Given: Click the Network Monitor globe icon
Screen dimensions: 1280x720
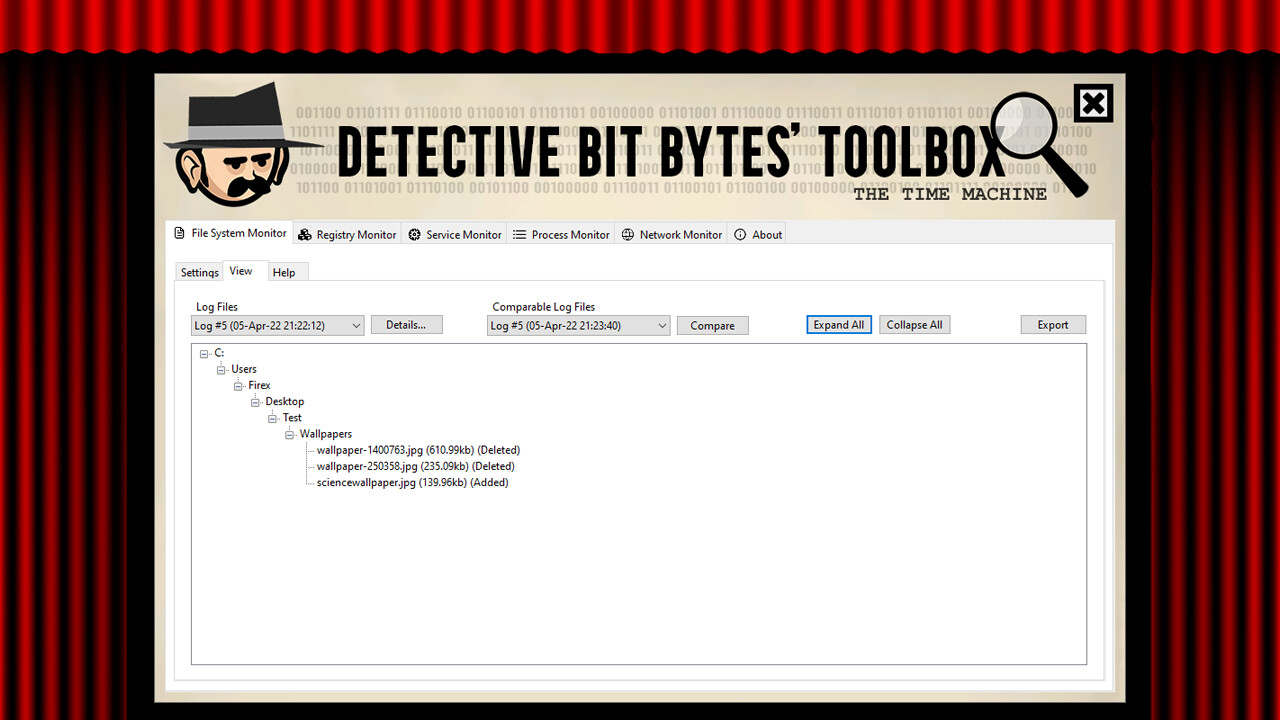Looking at the screenshot, I should pyautogui.click(x=627, y=234).
